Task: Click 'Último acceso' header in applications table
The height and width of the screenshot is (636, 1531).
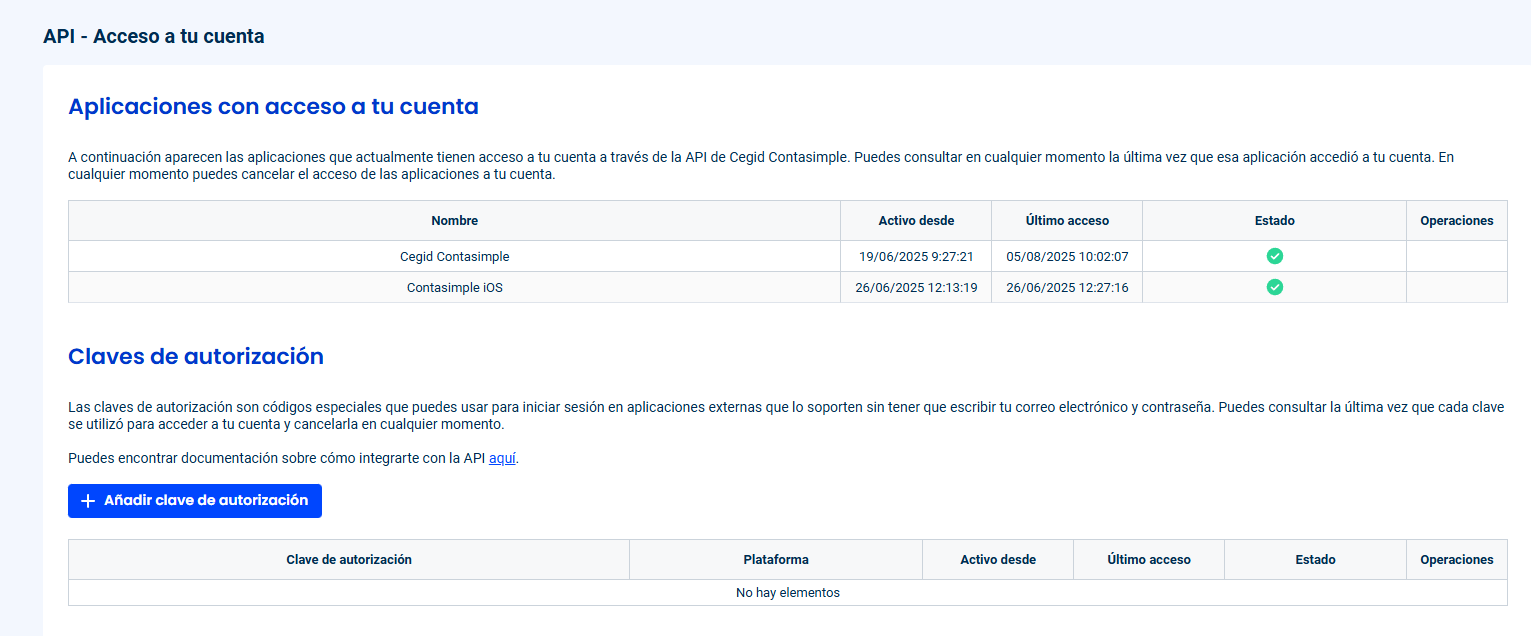Action: coord(1067,221)
